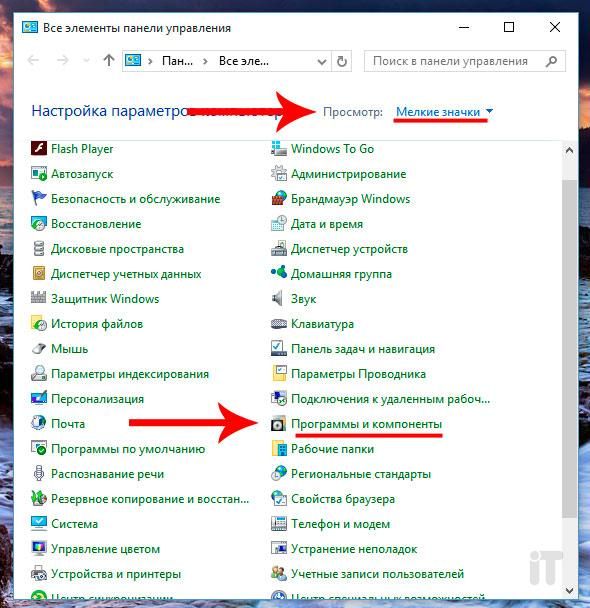
Task: Click the search magnifier icon
Action: [551, 61]
